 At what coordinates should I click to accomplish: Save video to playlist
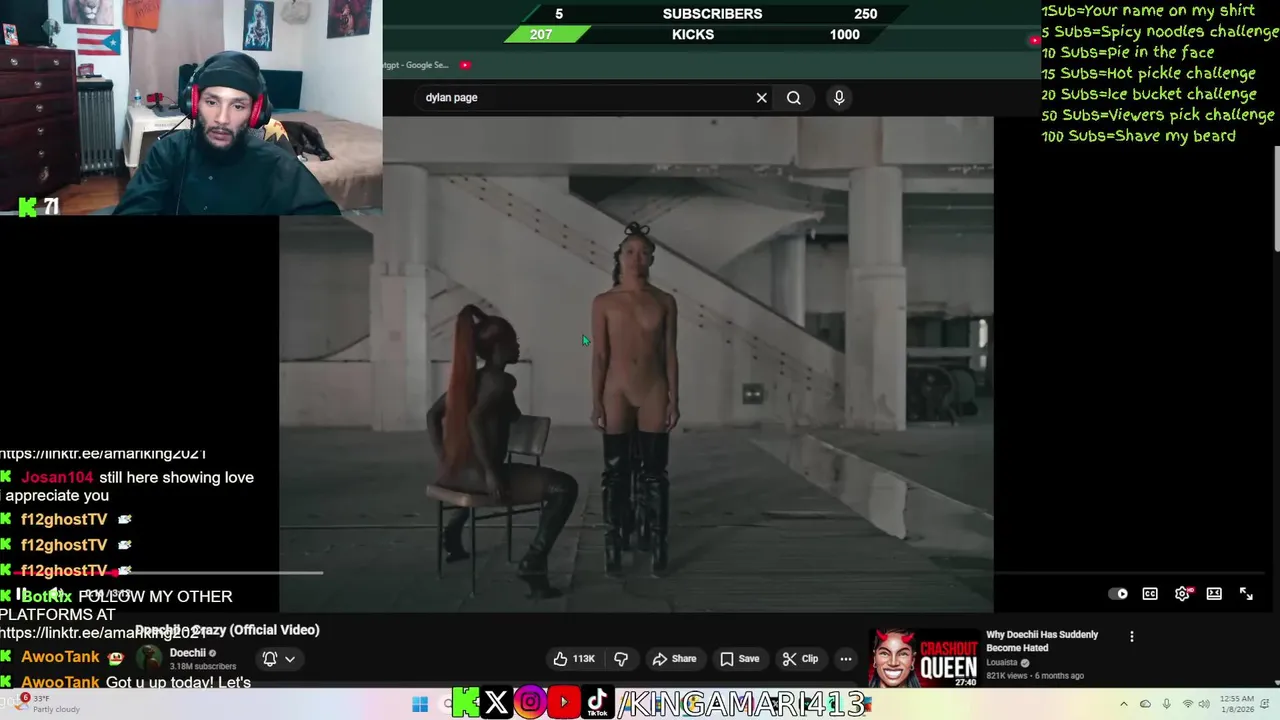[x=740, y=659]
